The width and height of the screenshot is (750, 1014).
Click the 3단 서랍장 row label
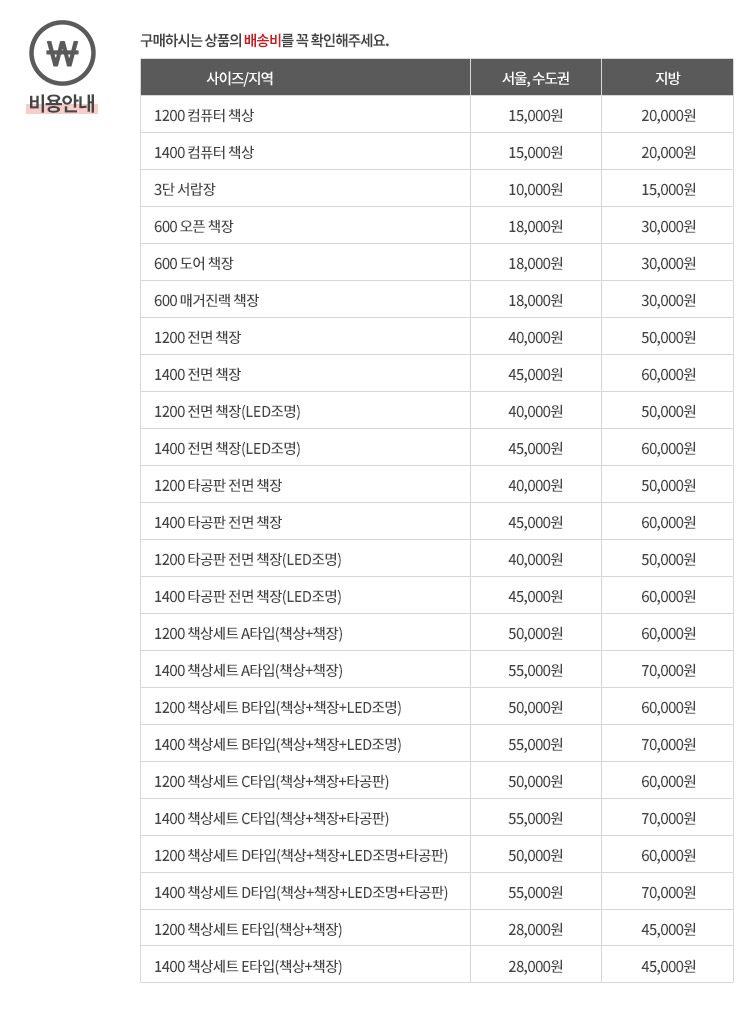(185, 189)
